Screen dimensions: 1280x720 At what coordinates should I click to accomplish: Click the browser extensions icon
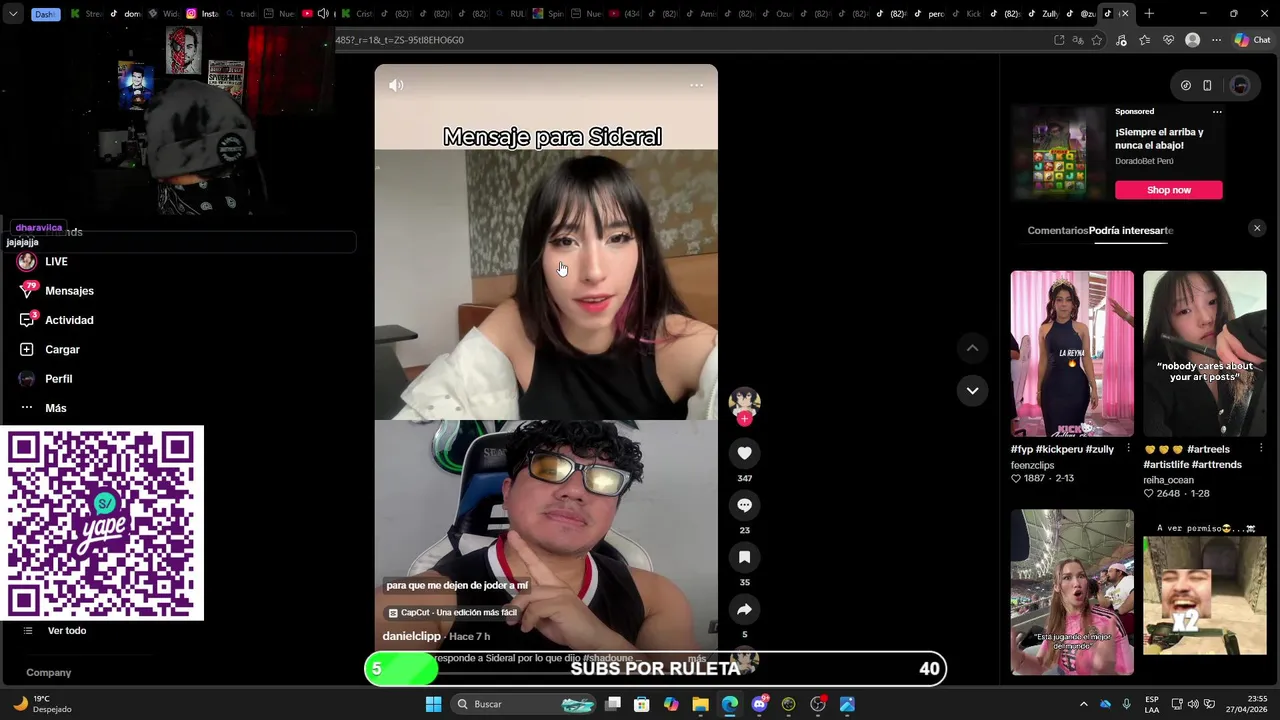1121,40
